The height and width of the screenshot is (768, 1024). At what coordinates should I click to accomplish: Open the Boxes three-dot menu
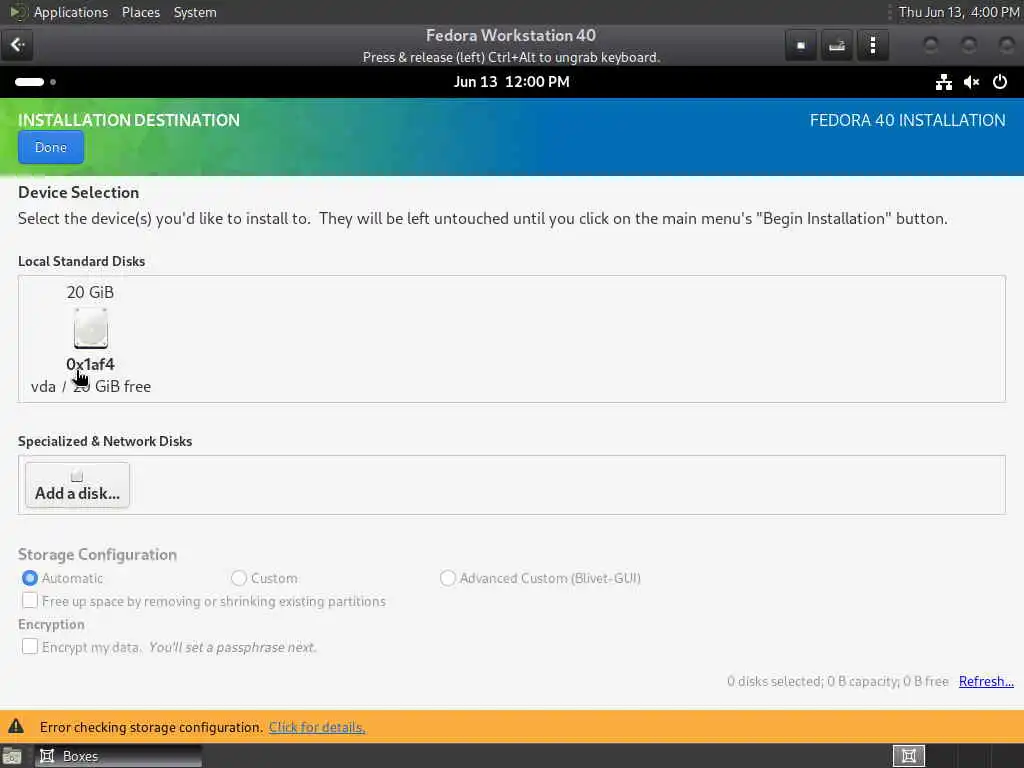coord(872,46)
